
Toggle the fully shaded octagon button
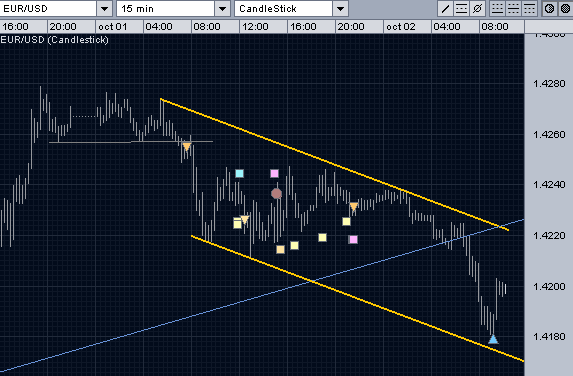coord(566,8)
